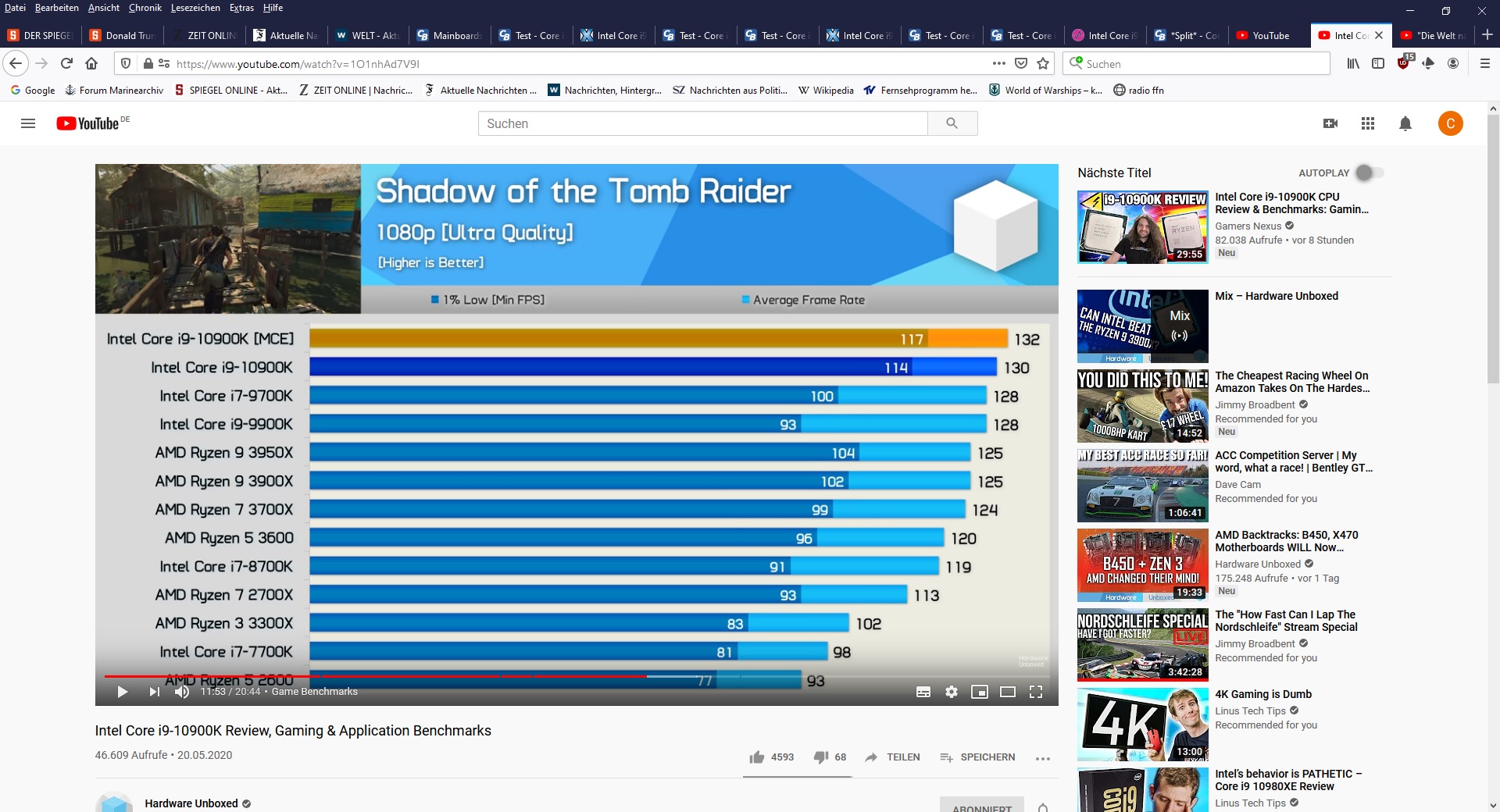Open tracking protection shield
This screenshot has height=812, width=1500.
point(126,63)
